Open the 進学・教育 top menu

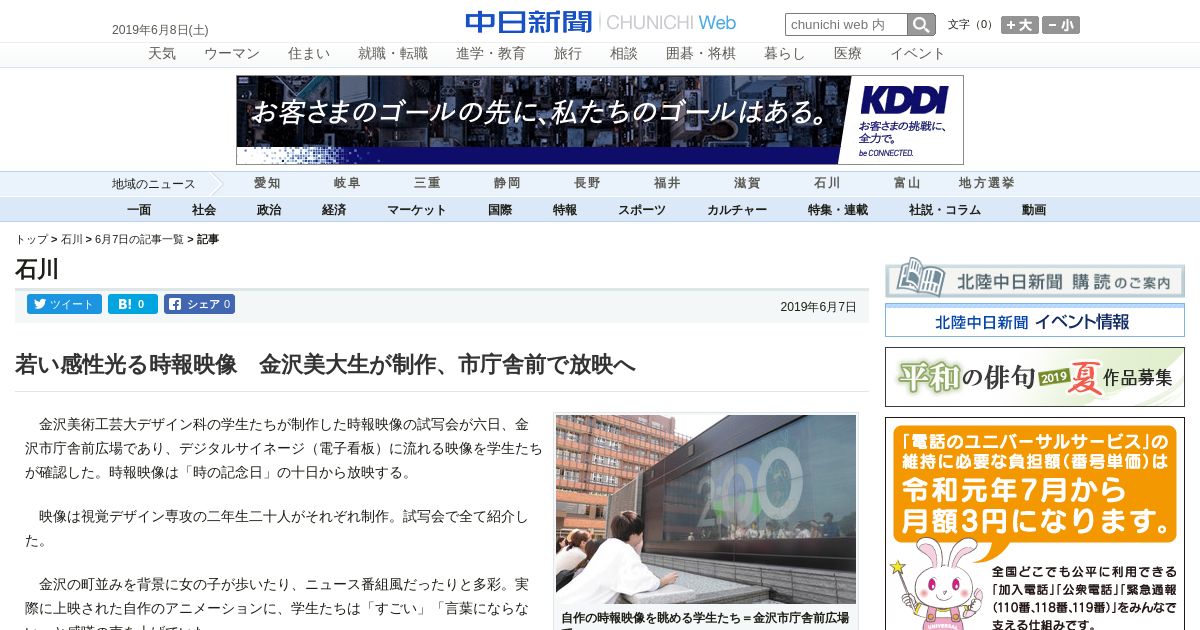click(491, 54)
